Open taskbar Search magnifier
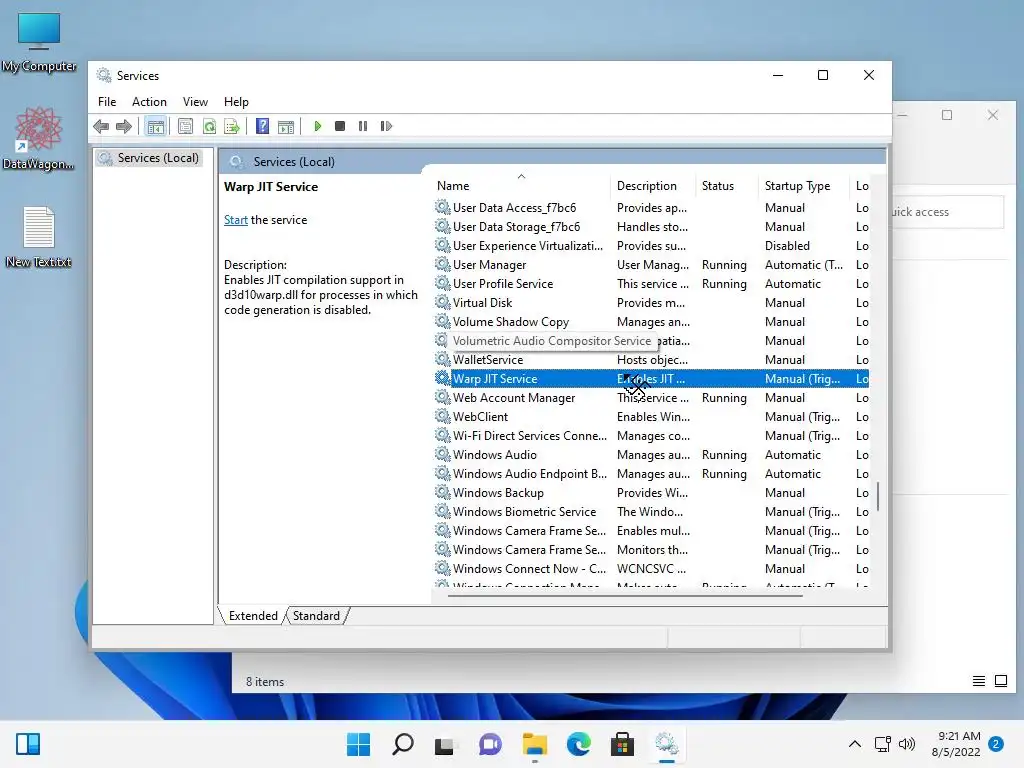 [402, 744]
